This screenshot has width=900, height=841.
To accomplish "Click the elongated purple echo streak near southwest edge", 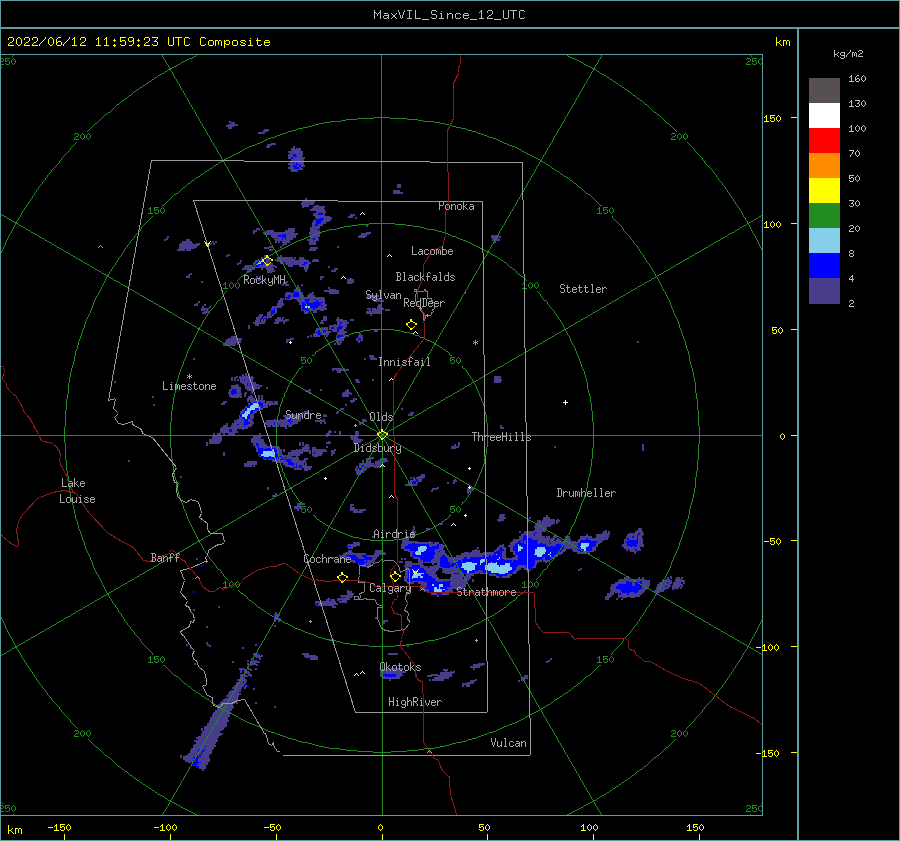I will click(x=221, y=712).
